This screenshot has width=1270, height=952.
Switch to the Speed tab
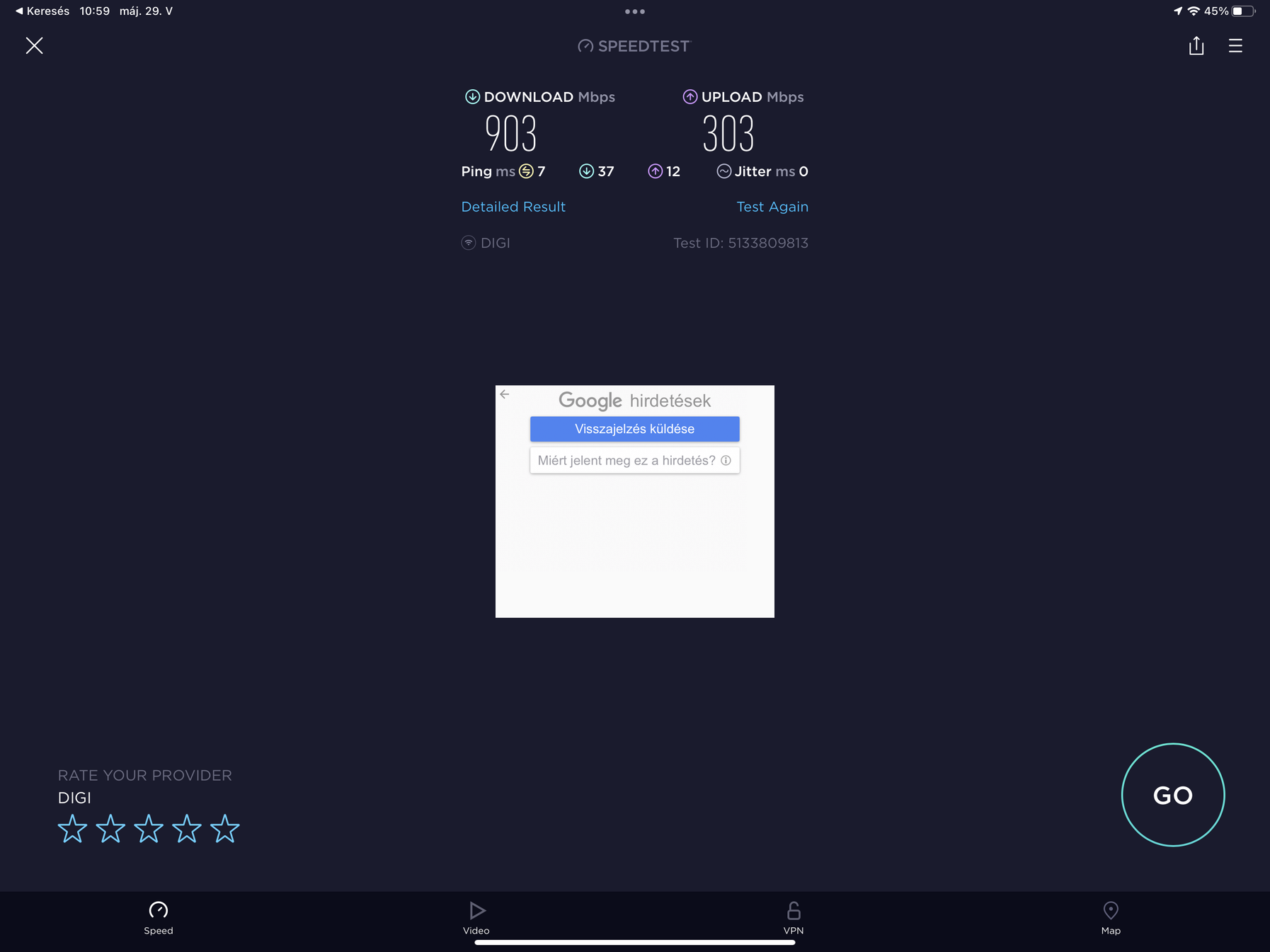(x=159, y=918)
